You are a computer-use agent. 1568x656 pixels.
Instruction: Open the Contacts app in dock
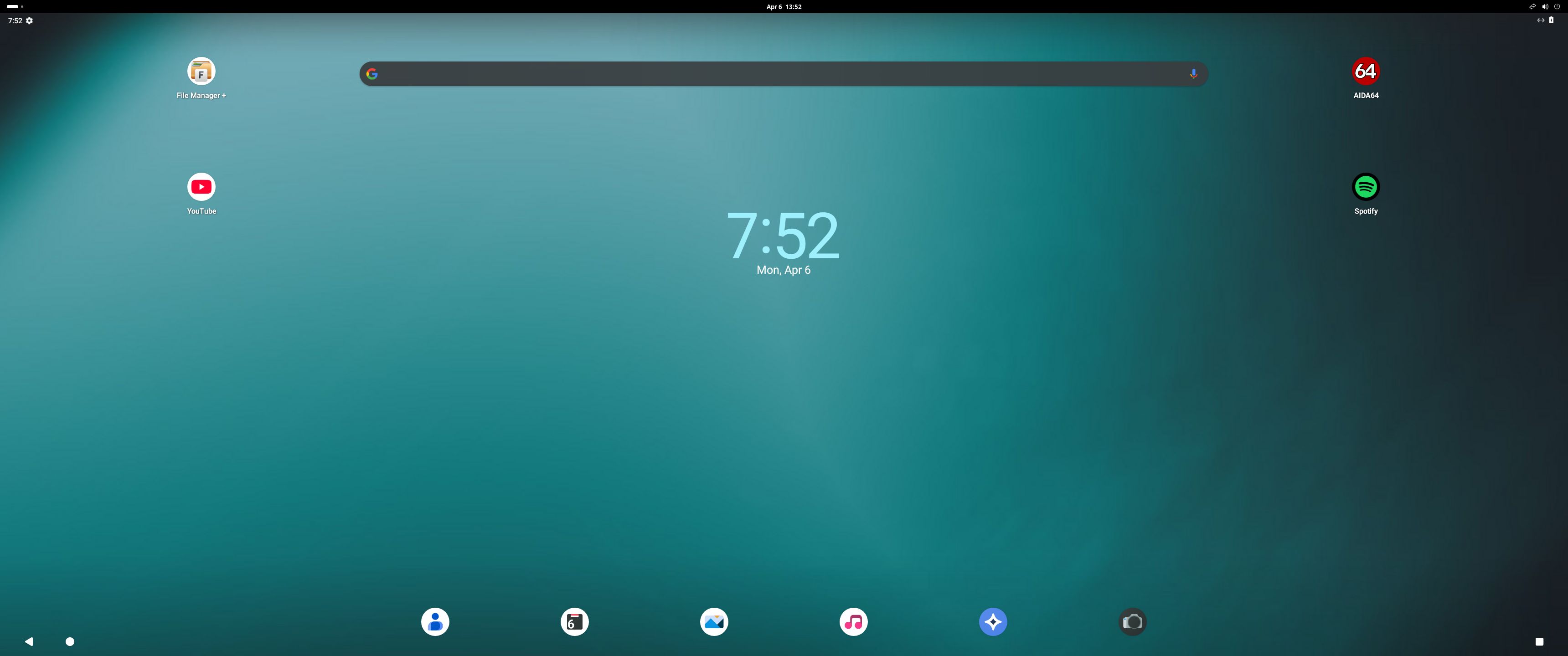[434, 622]
